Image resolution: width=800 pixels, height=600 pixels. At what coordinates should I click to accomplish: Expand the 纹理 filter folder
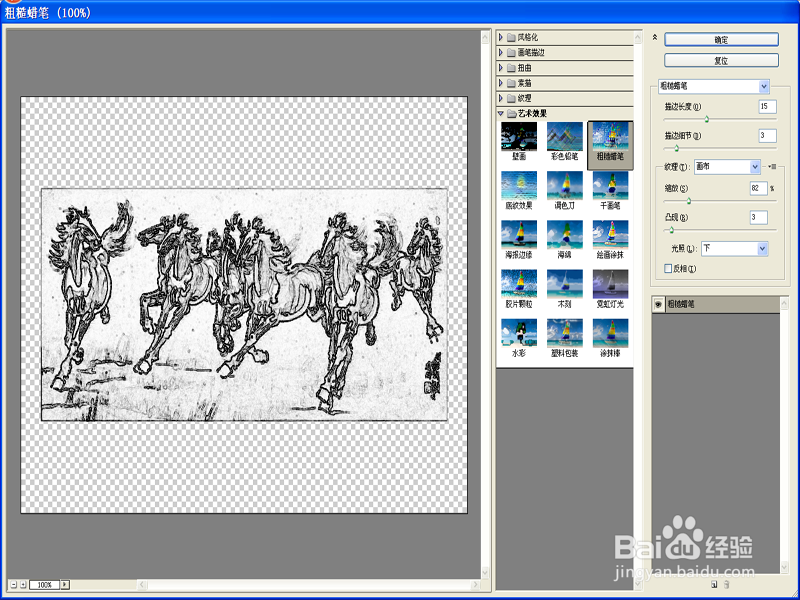(x=501, y=98)
